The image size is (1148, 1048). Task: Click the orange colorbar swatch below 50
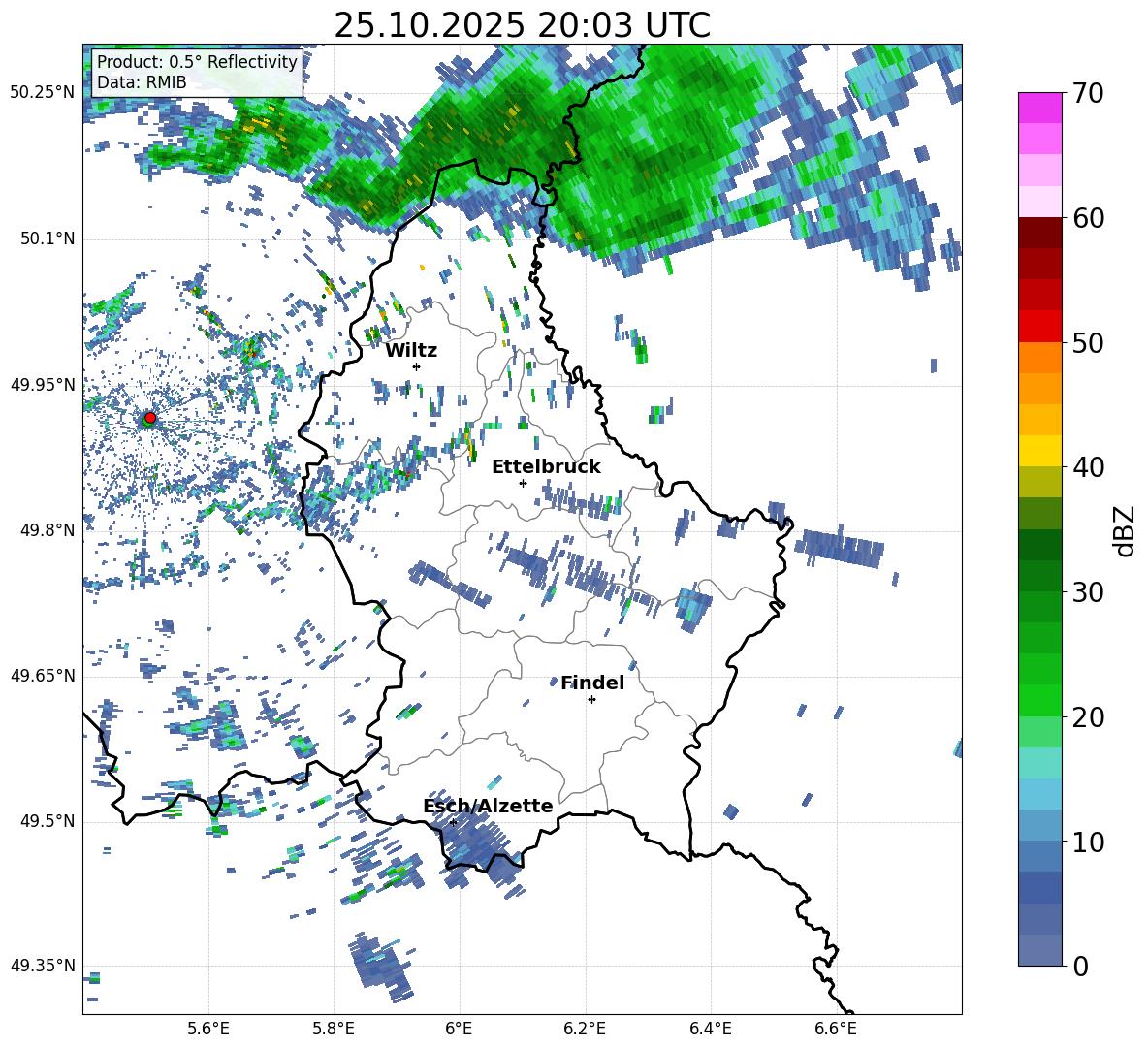(x=1039, y=358)
